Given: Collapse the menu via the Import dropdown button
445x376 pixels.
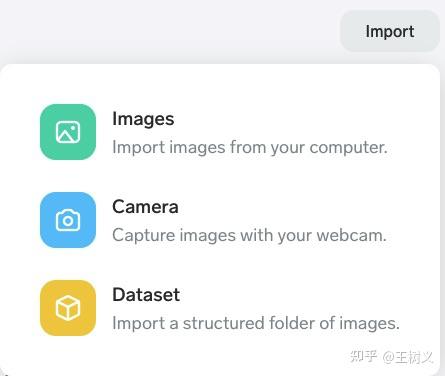Looking at the screenshot, I should (x=390, y=31).
